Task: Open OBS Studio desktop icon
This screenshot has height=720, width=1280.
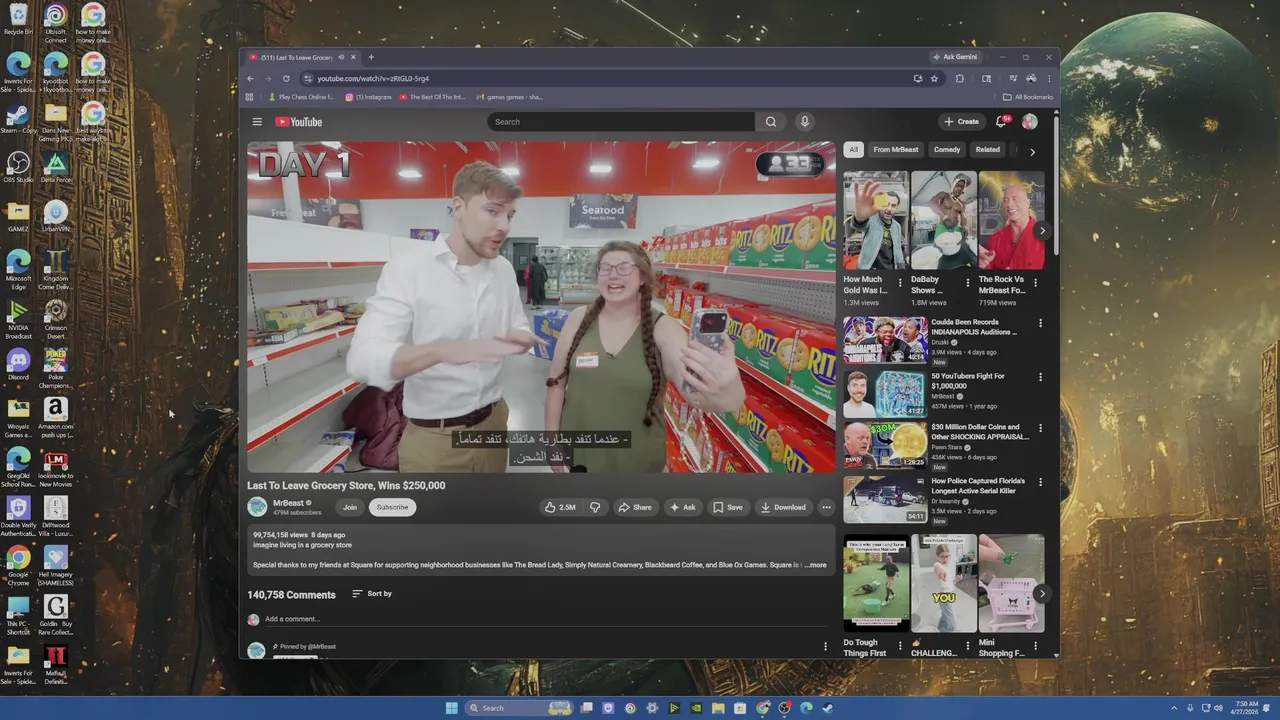Action: (x=18, y=167)
